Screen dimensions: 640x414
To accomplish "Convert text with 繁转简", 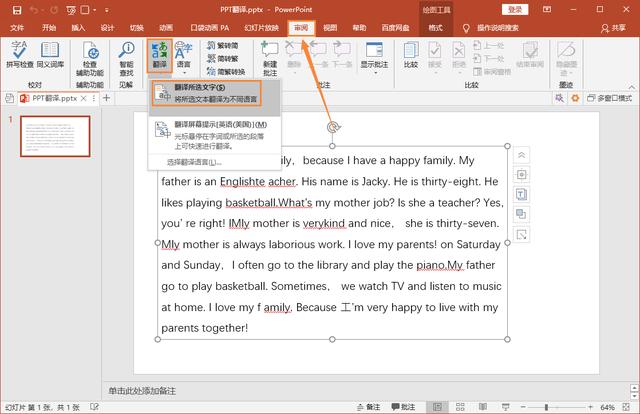I will tap(222, 45).
